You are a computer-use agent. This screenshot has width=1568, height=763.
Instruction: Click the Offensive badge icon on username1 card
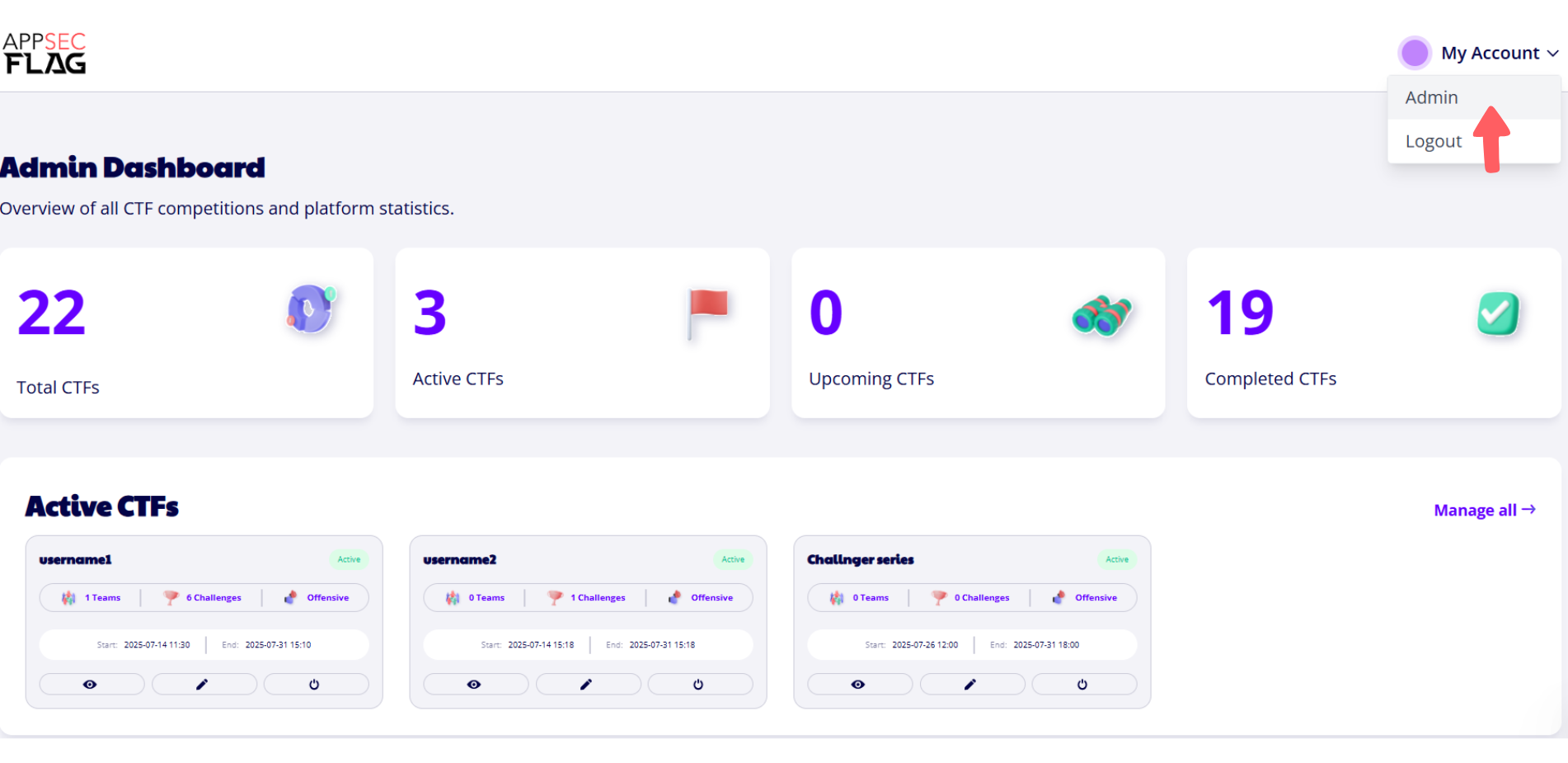290,597
